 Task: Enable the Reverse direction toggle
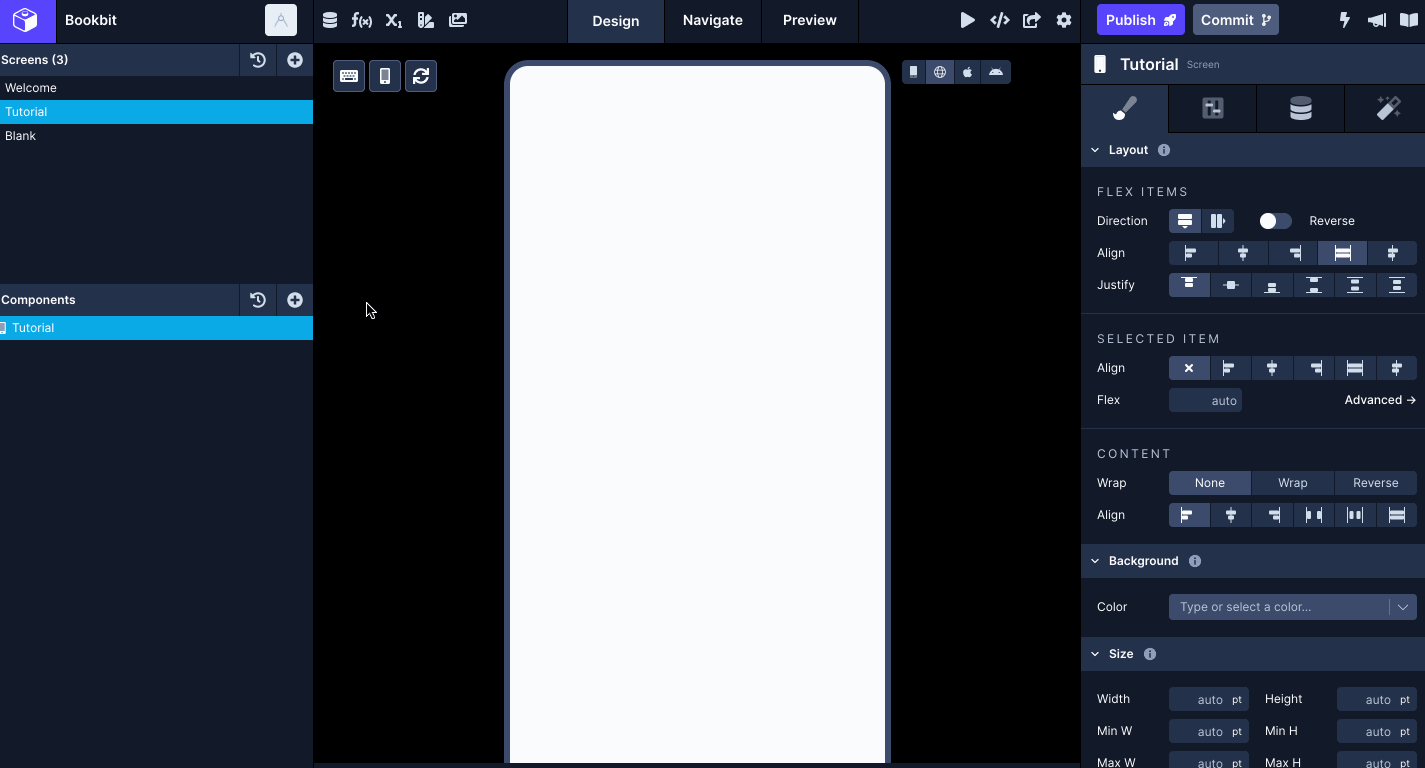click(1275, 220)
